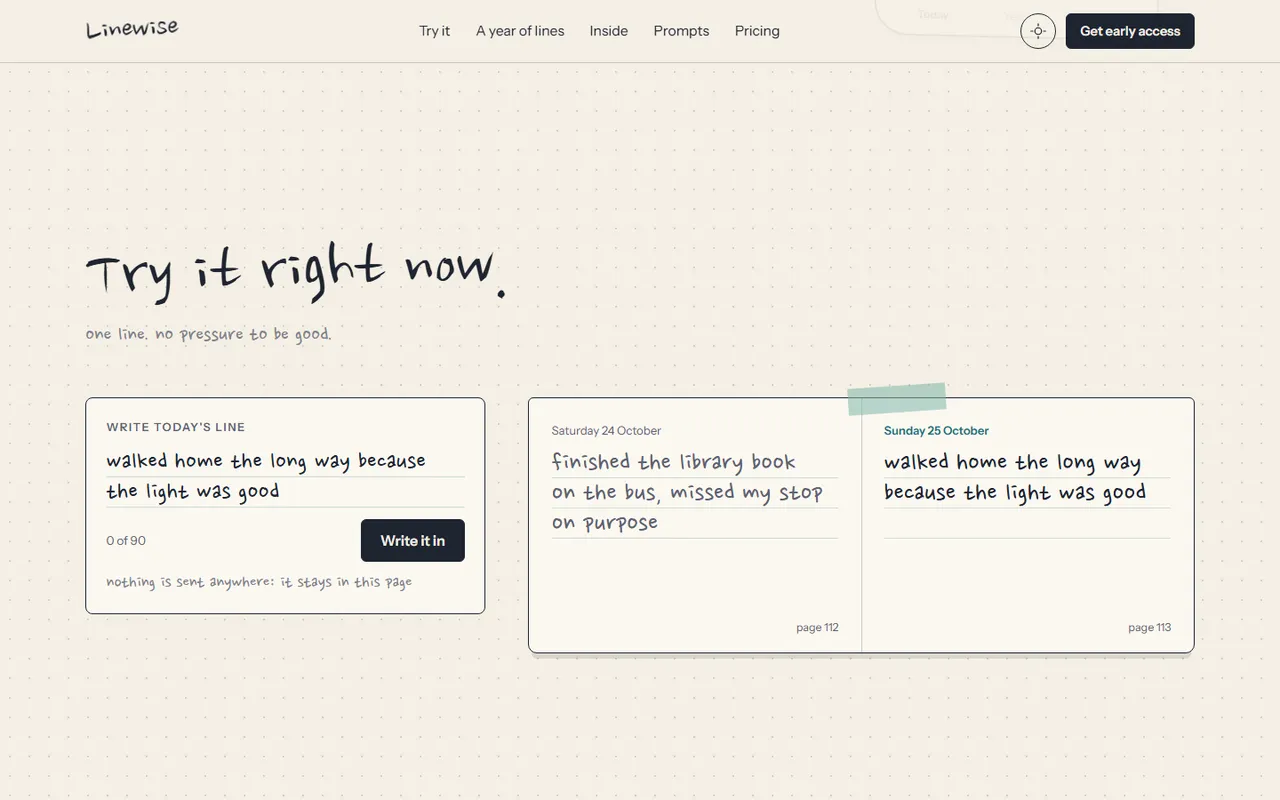Open the Try it nav link
The image size is (1280, 800).
[434, 31]
